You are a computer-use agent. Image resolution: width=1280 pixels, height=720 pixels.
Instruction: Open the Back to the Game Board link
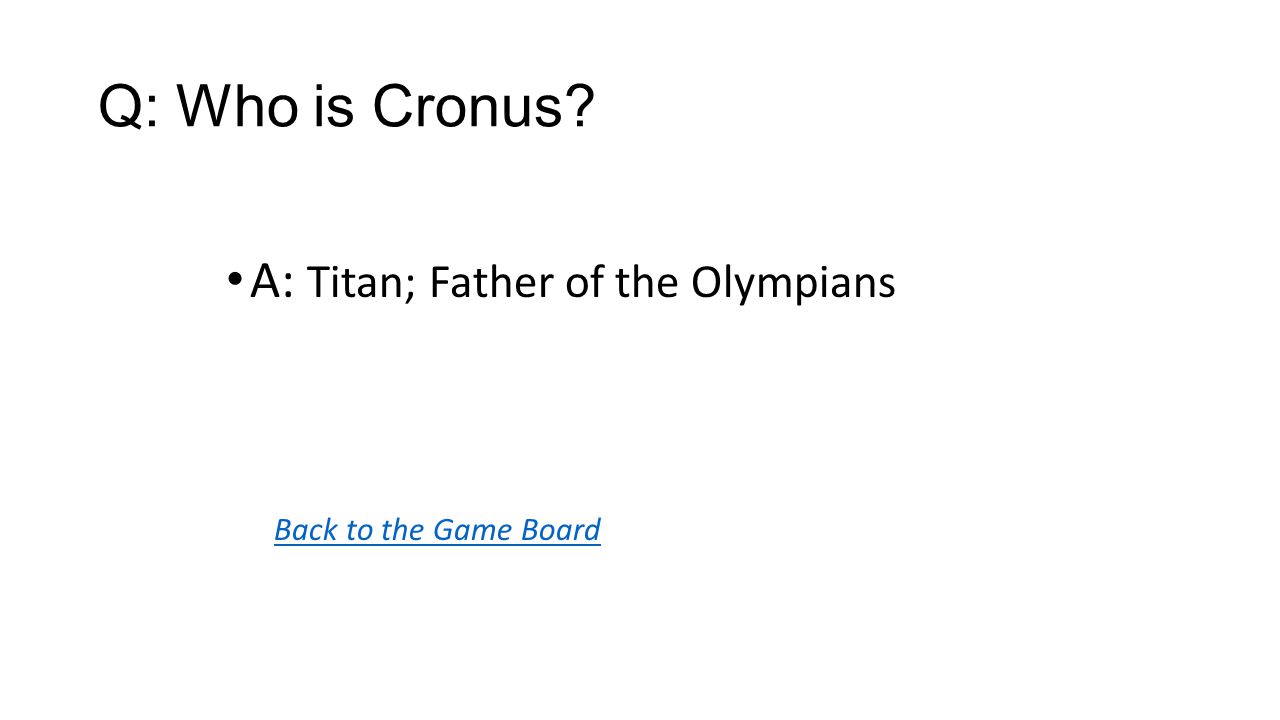click(437, 530)
